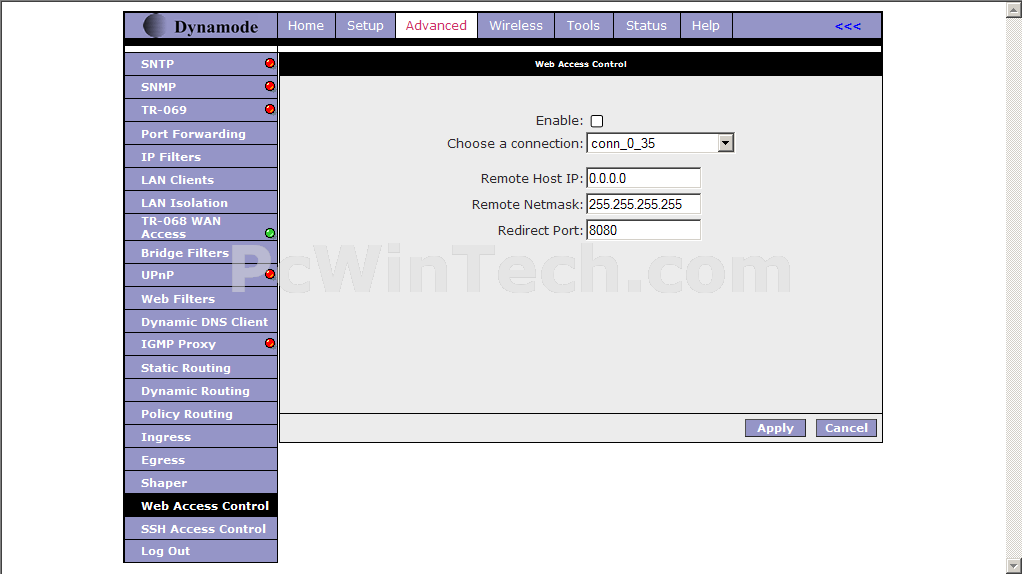
Task: Open Bridge Filters page
Action: (x=201, y=253)
